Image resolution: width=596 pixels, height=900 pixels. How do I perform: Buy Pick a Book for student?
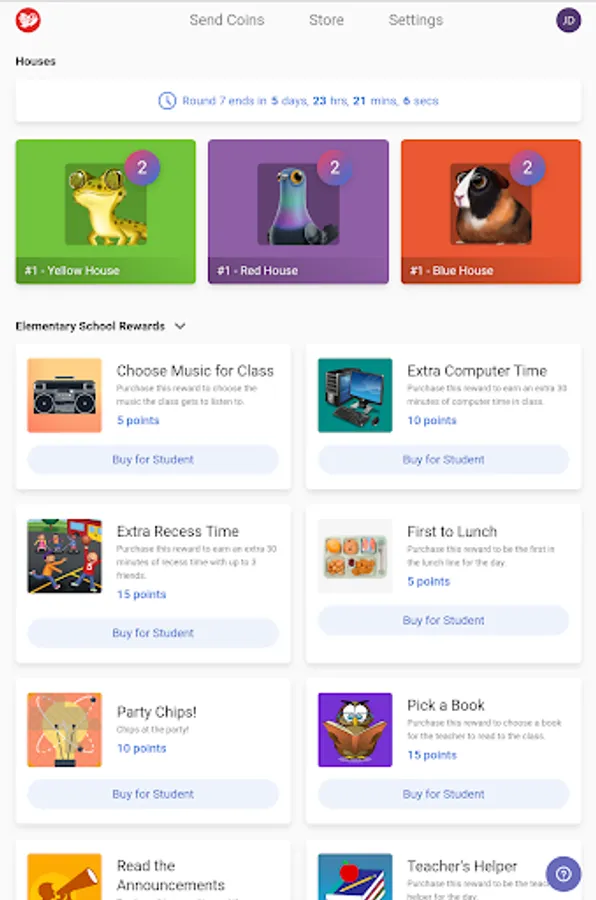(444, 794)
